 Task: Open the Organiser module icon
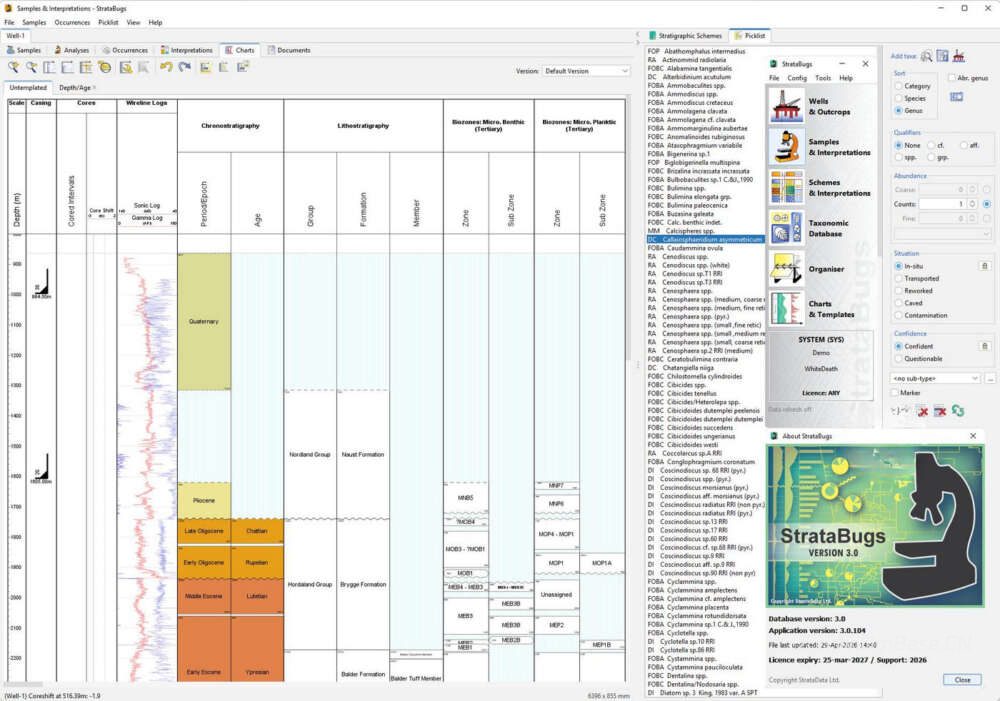pos(786,269)
